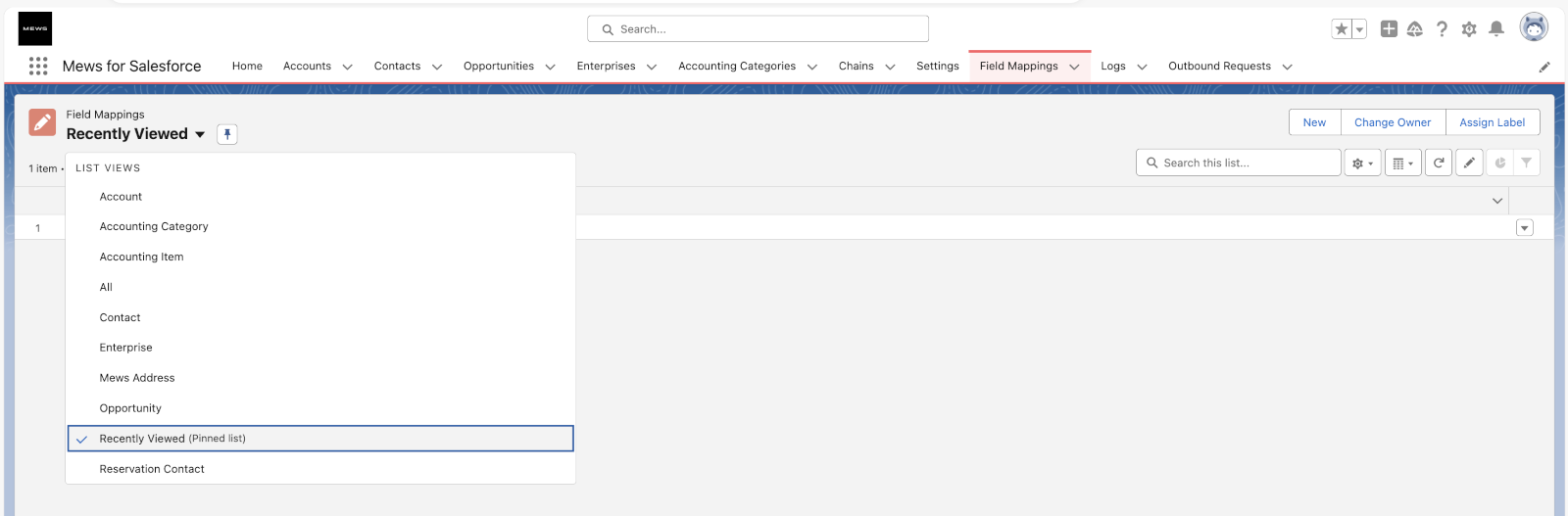The image size is (1568, 516).
Task: Open Opportunities tab dropdown chevron
Action: (550, 67)
